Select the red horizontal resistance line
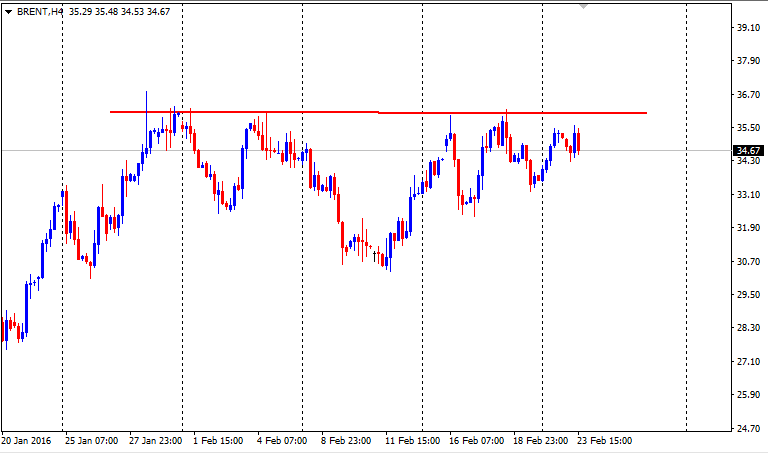 (x=378, y=113)
